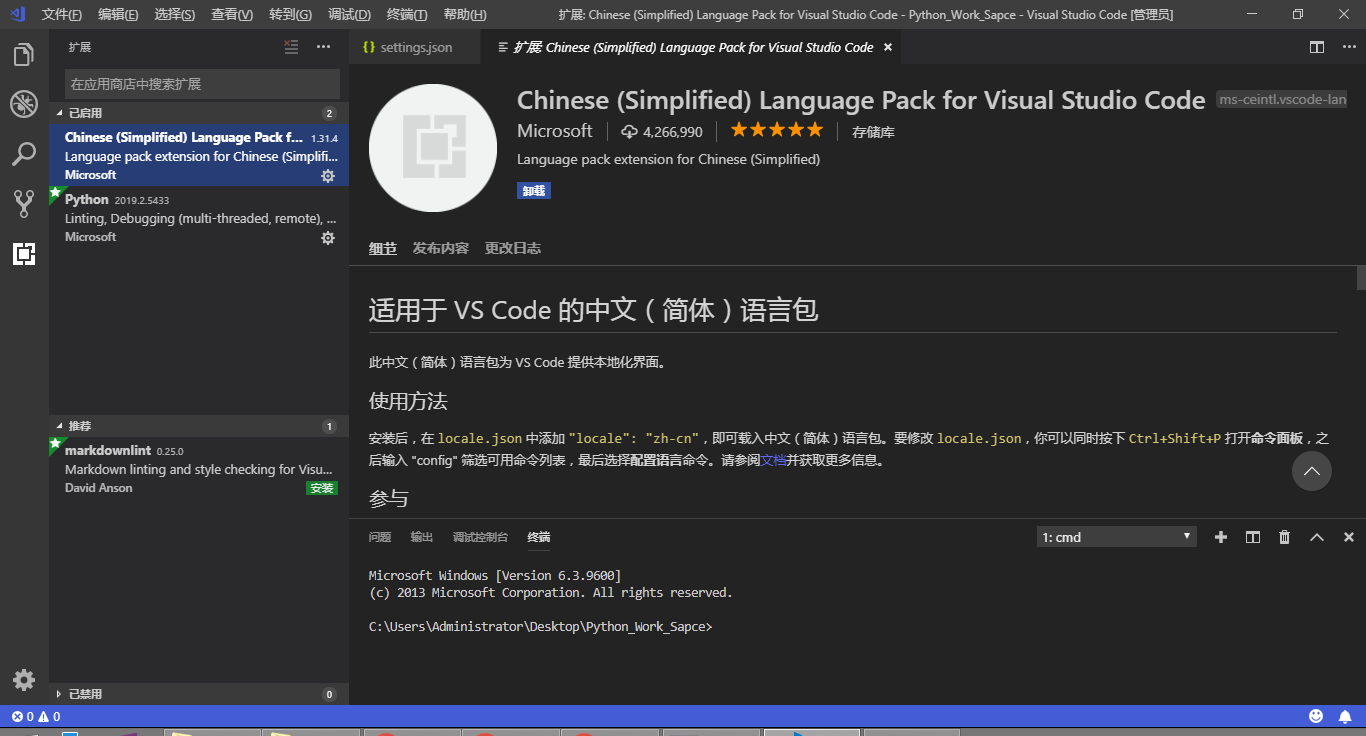Clear extensions search results icon
Screen dimensions: 1366x736
291,47
